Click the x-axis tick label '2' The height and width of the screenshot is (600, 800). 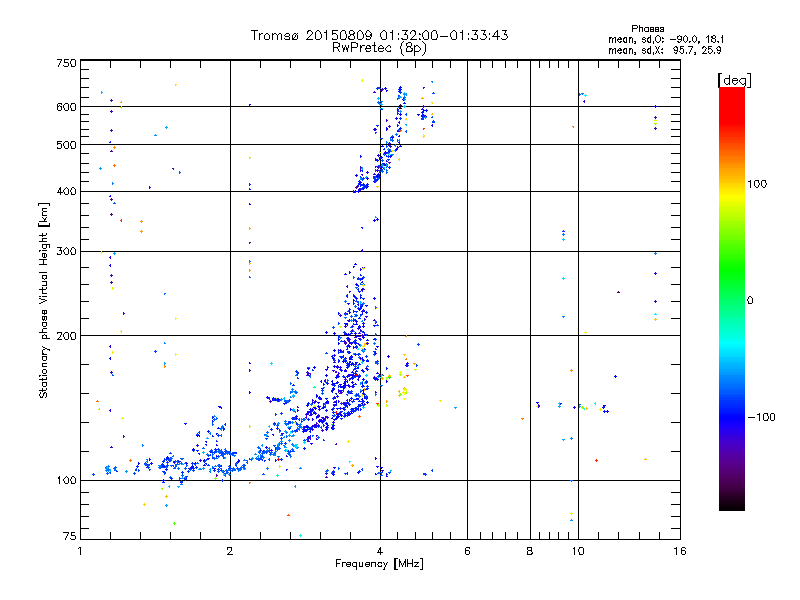[230, 551]
